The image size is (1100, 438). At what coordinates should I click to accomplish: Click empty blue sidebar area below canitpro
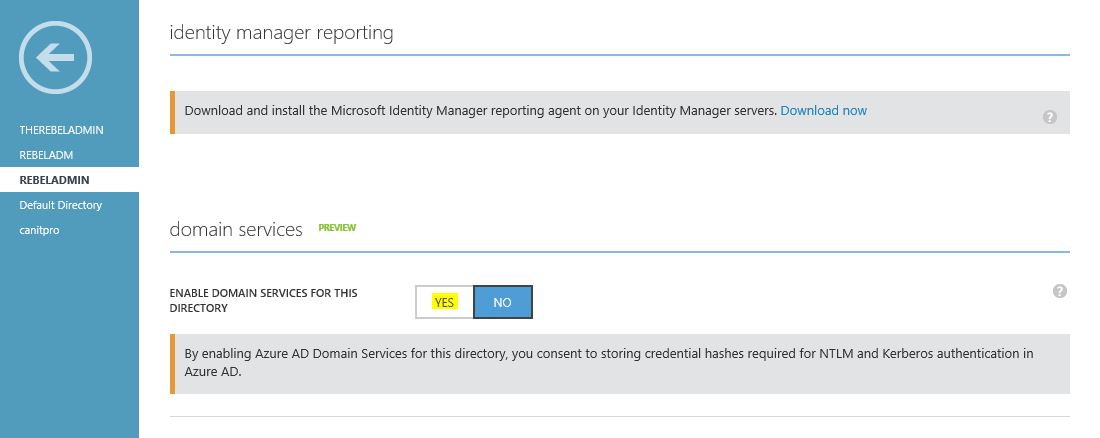click(69, 337)
